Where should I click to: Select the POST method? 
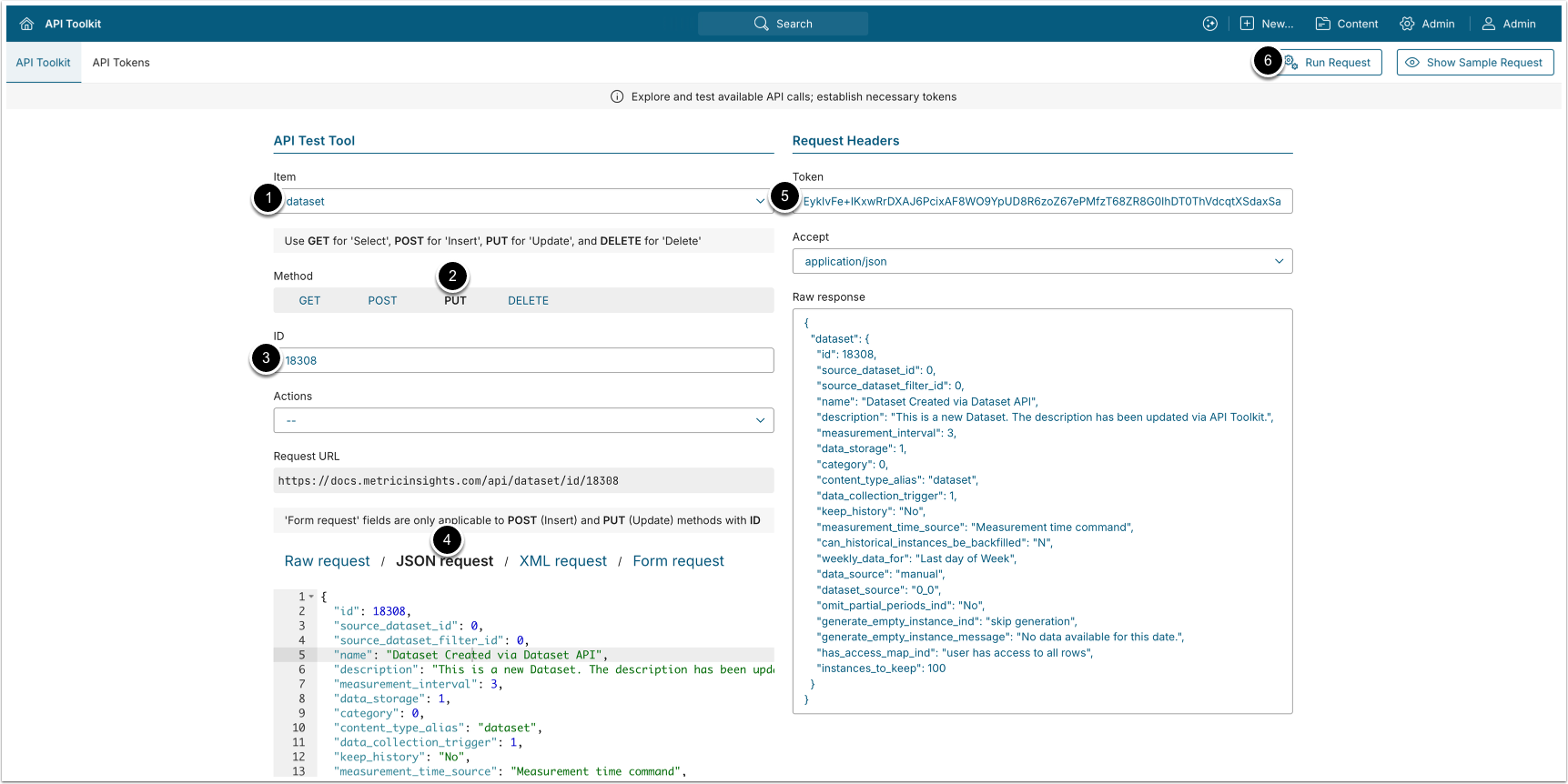click(382, 301)
